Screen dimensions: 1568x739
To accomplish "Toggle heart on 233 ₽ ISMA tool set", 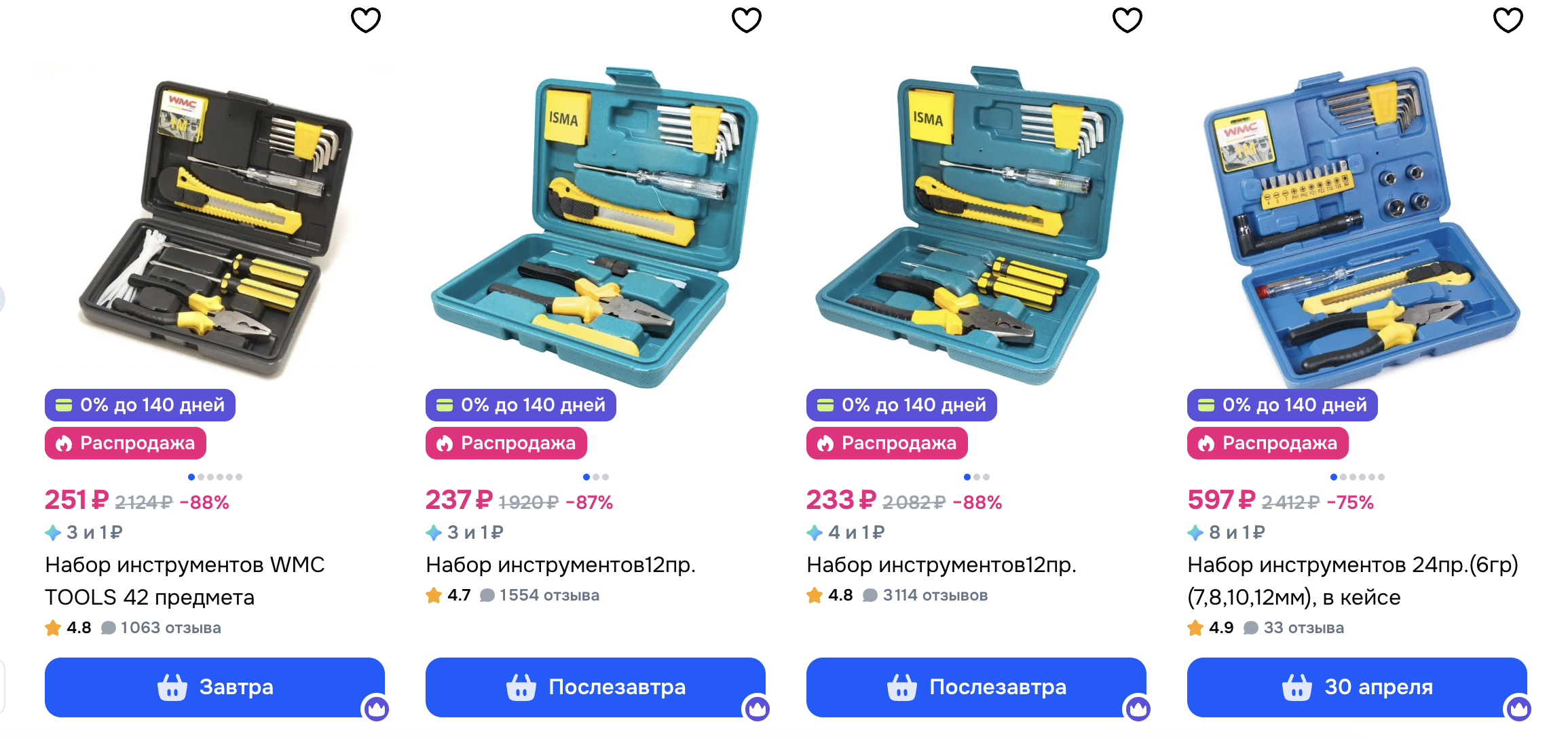I will pos(1127,20).
